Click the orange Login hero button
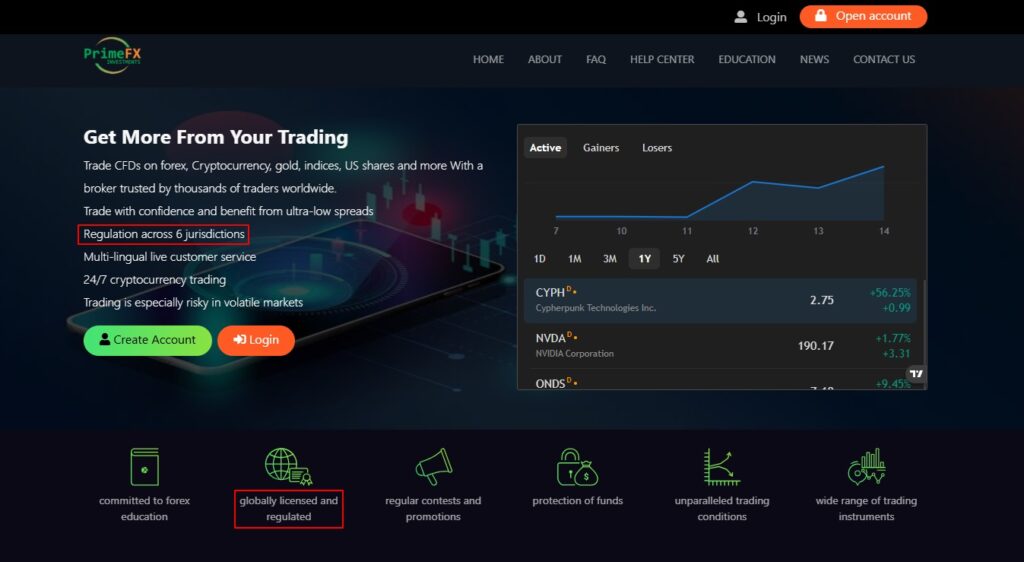The height and width of the screenshot is (562, 1024). pos(256,340)
